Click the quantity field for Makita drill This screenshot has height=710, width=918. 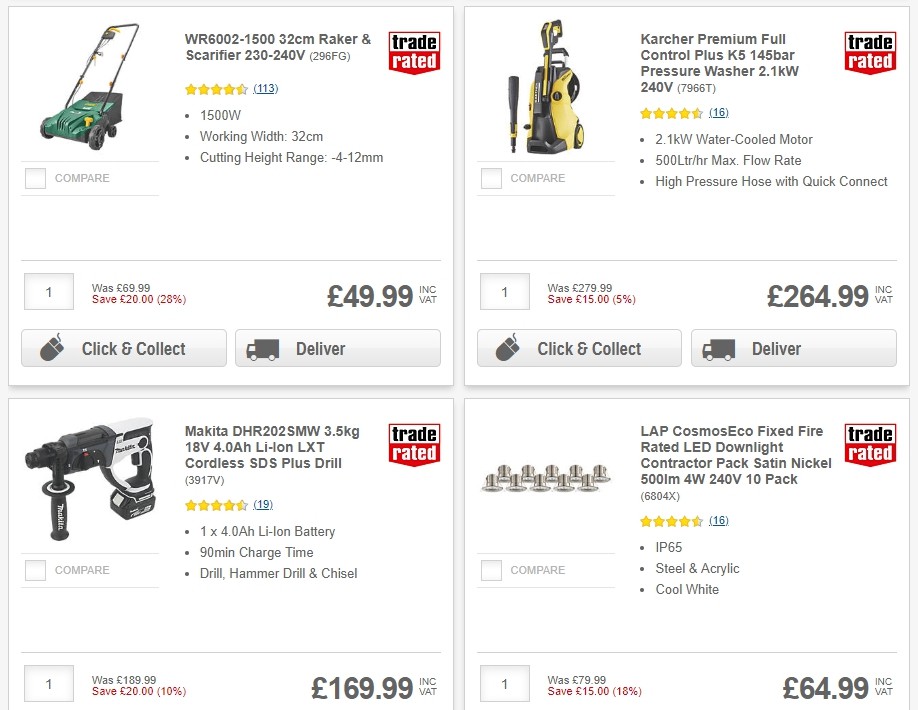tap(48, 684)
